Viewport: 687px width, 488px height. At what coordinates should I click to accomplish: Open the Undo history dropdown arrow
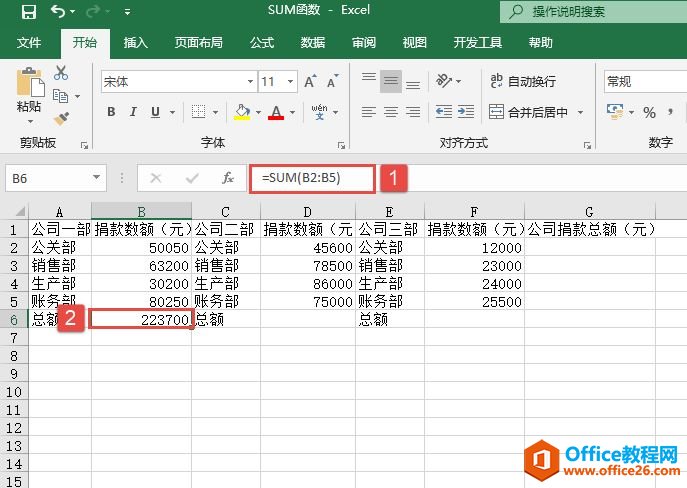pos(73,11)
